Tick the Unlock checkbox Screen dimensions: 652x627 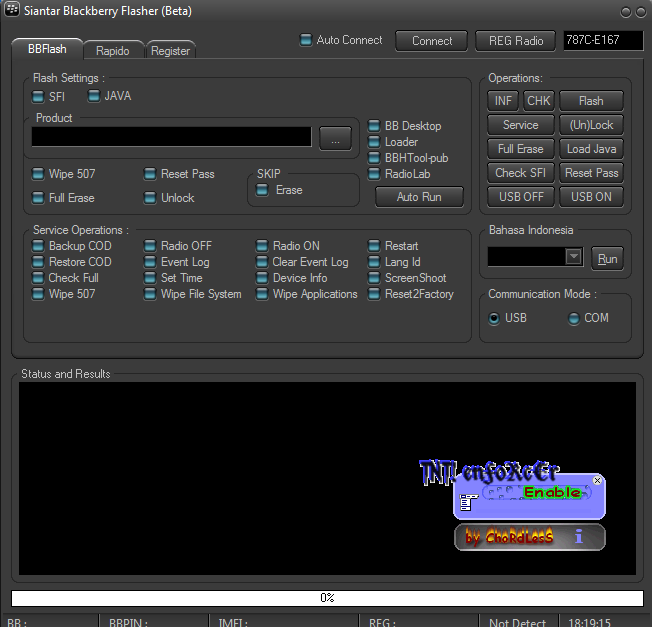(x=150, y=198)
